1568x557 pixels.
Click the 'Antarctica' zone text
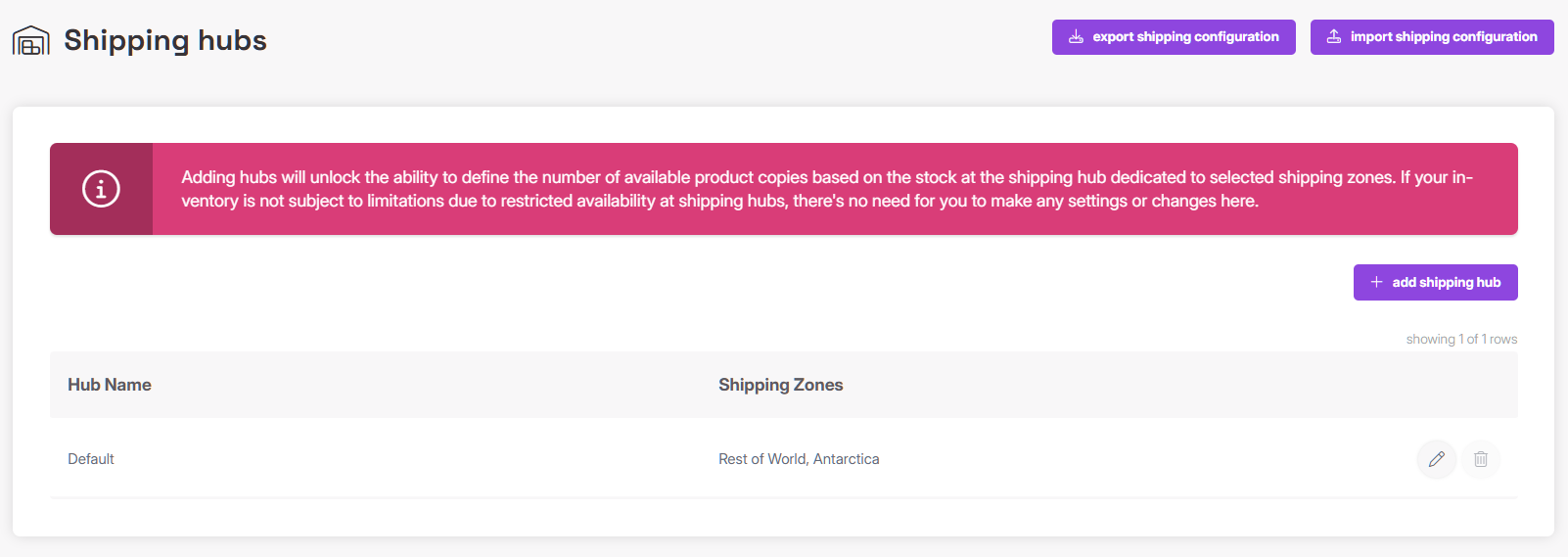[847, 459]
